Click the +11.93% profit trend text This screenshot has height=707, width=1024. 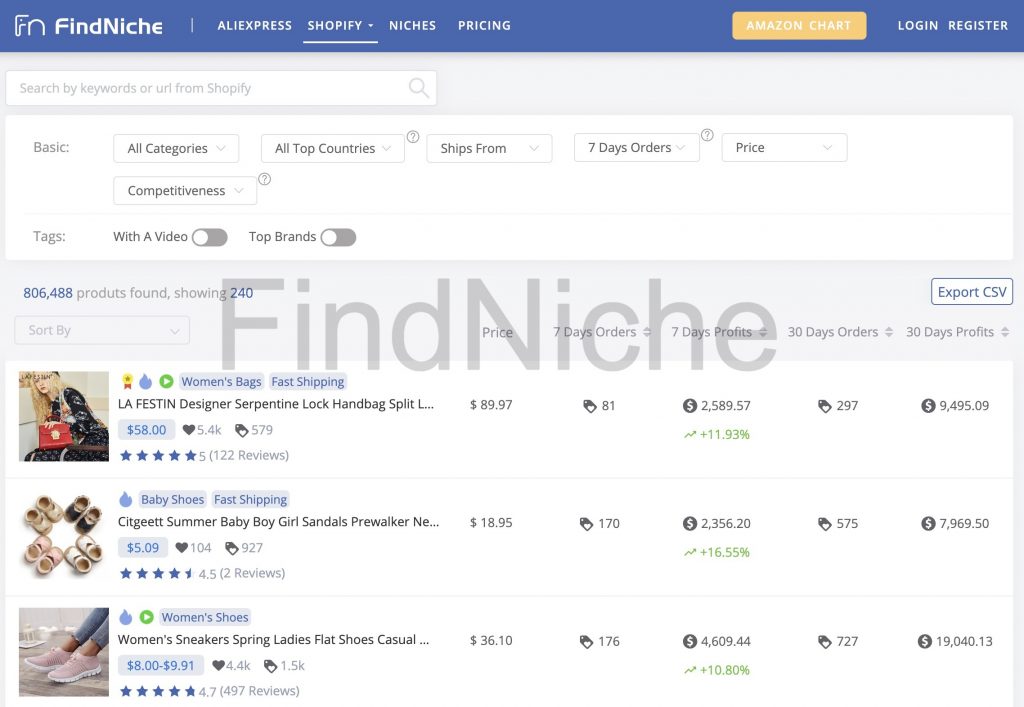coord(724,434)
